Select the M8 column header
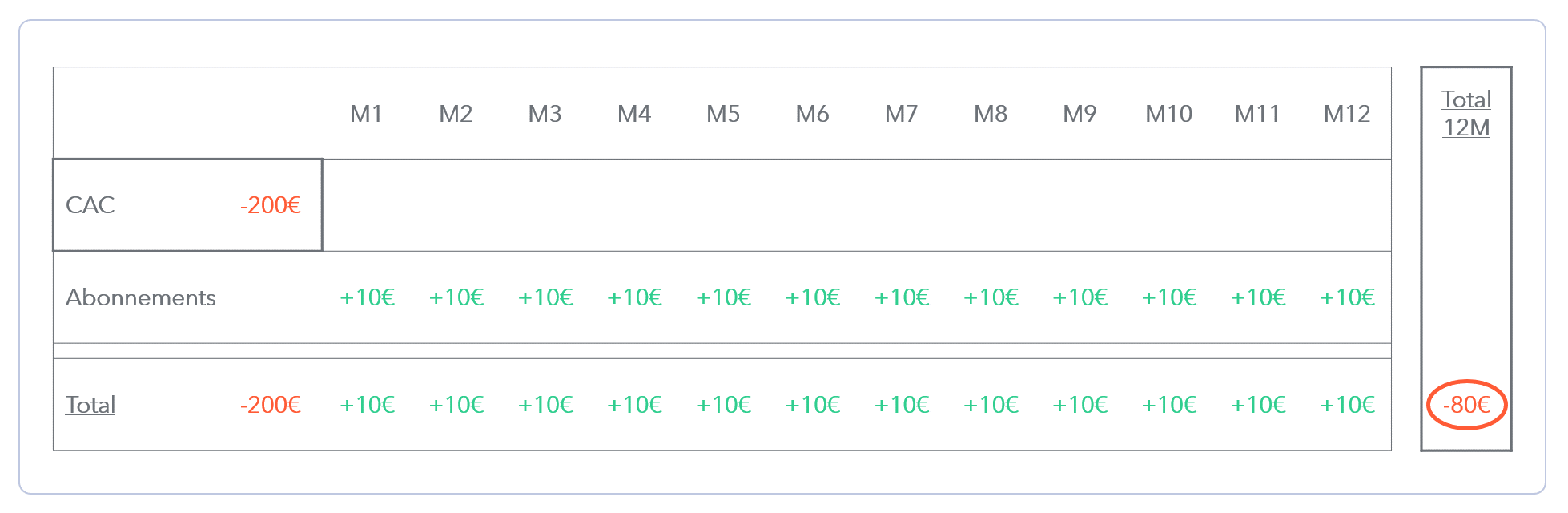Viewport: 1568px width, 513px height. [x=991, y=114]
